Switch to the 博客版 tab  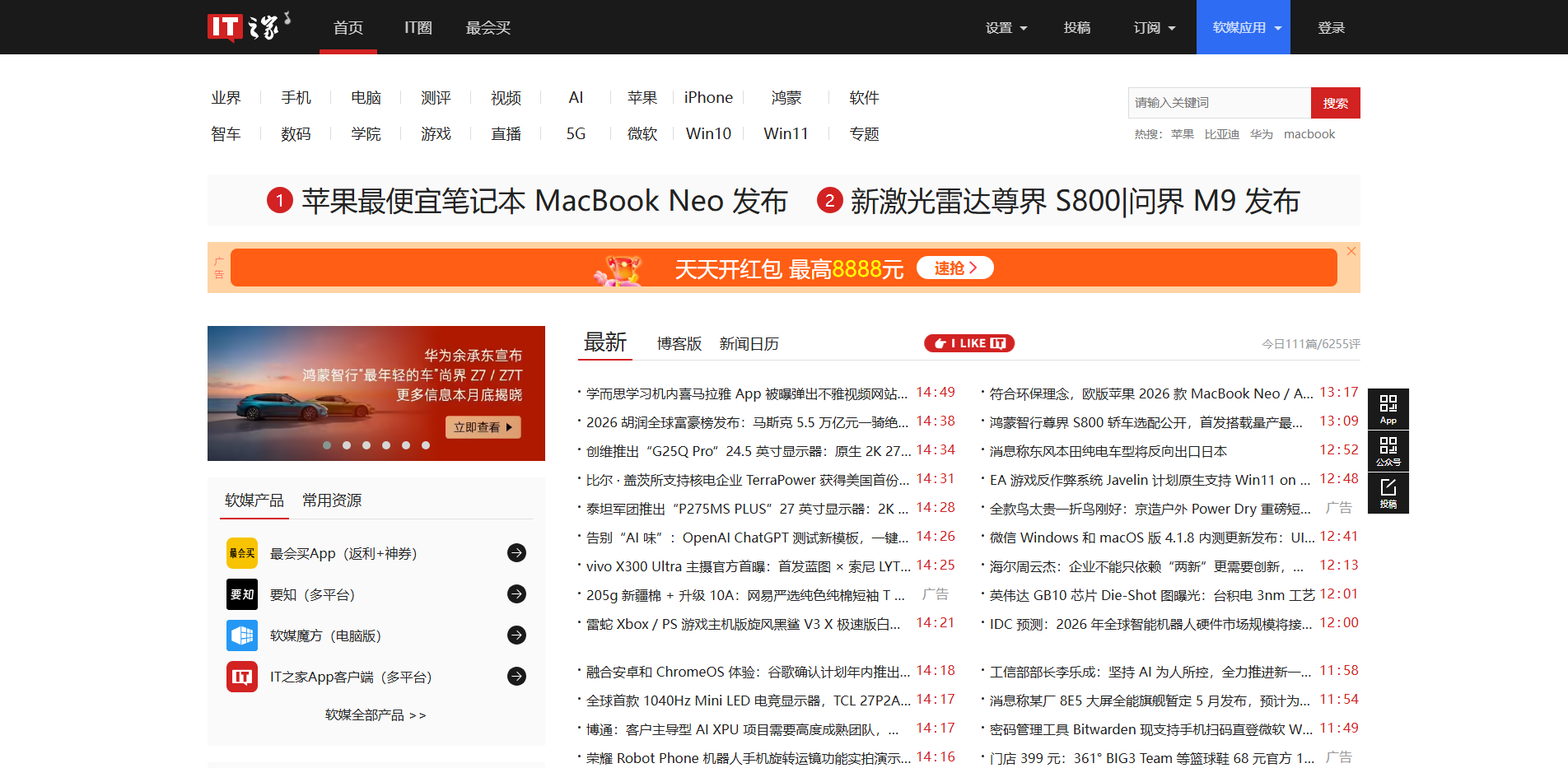(679, 344)
